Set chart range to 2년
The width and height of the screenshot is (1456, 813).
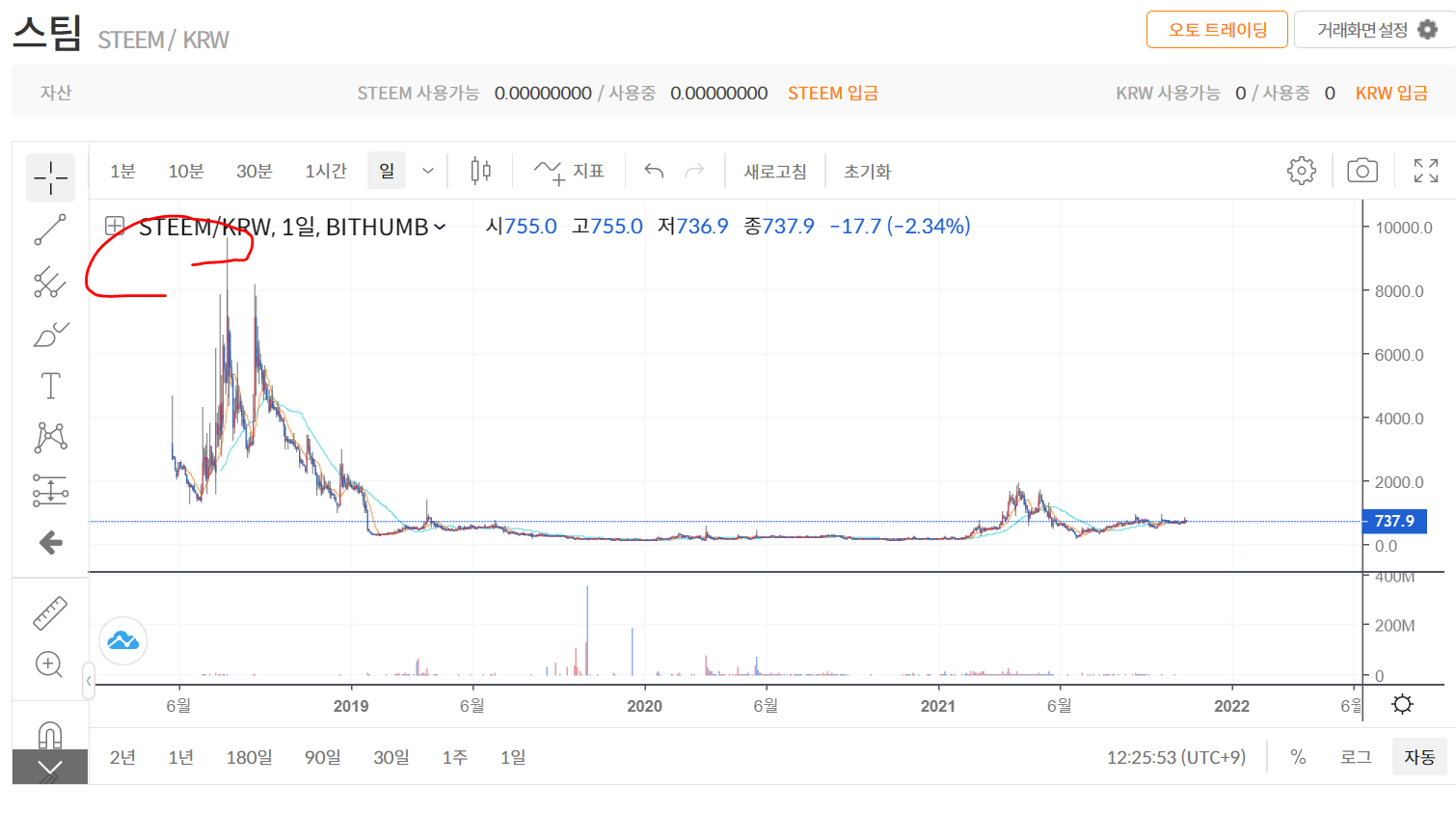[122, 757]
